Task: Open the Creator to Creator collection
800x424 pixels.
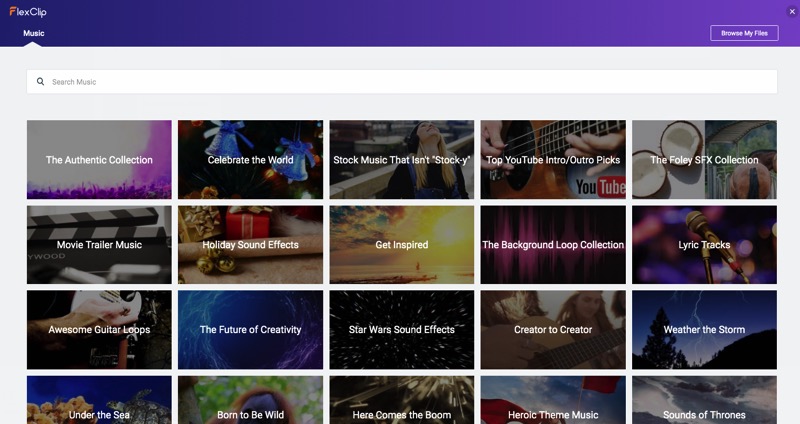Action: [553, 330]
